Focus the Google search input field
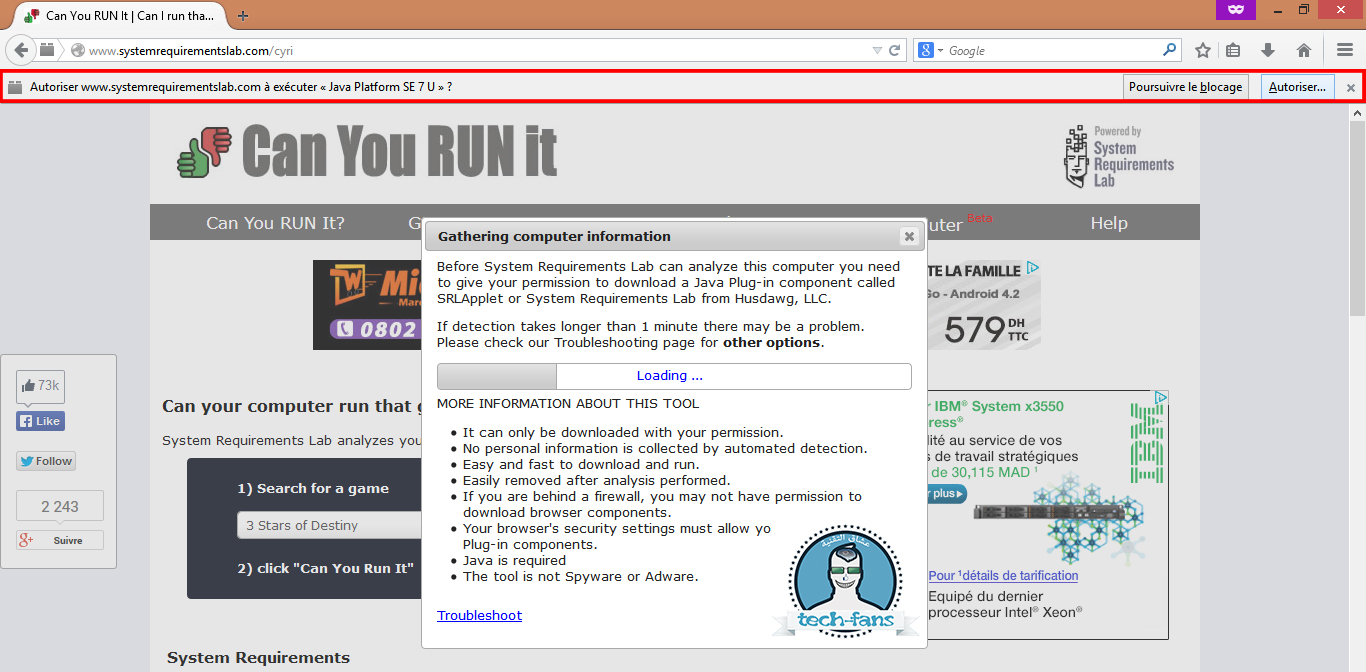 pos(1052,50)
